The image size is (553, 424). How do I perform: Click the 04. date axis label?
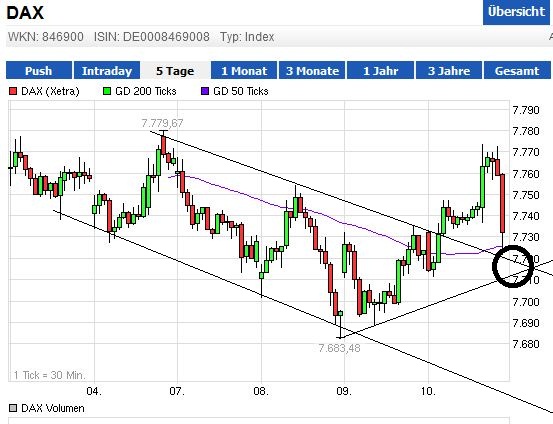coord(94,391)
